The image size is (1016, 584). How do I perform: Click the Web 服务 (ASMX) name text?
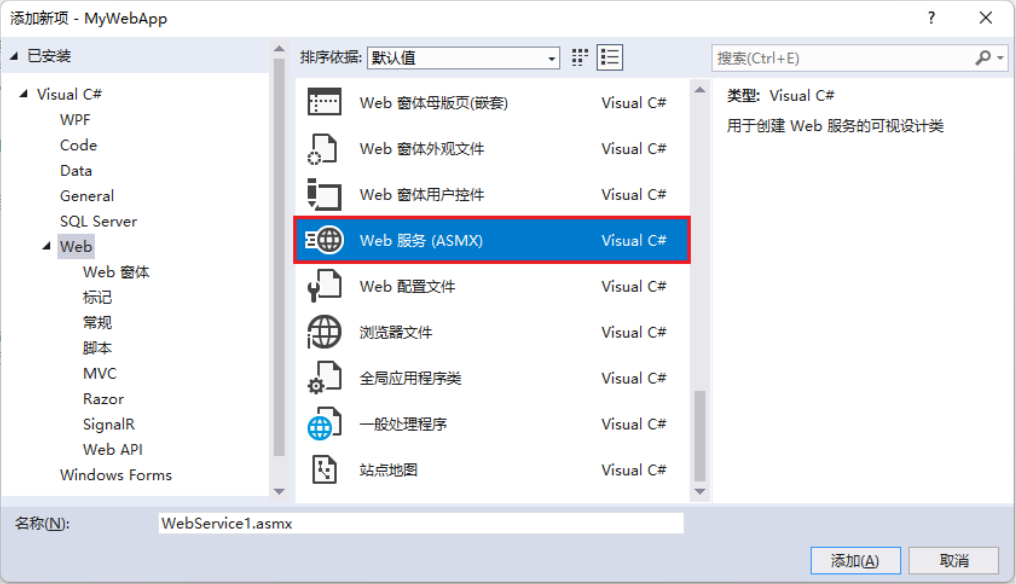click(x=421, y=240)
